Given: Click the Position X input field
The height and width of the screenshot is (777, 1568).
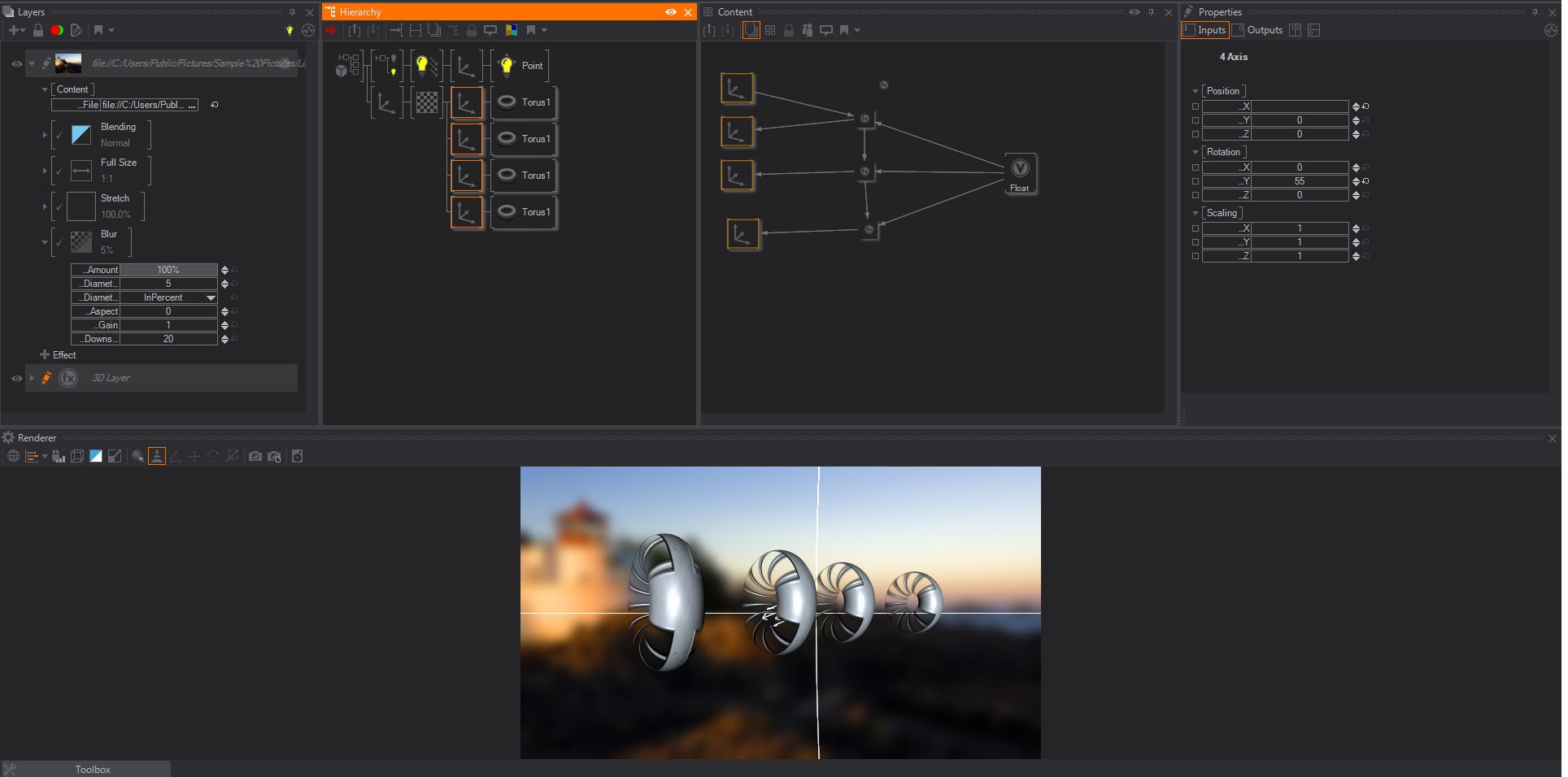Looking at the screenshot, I should click(x=1300, y=106).
